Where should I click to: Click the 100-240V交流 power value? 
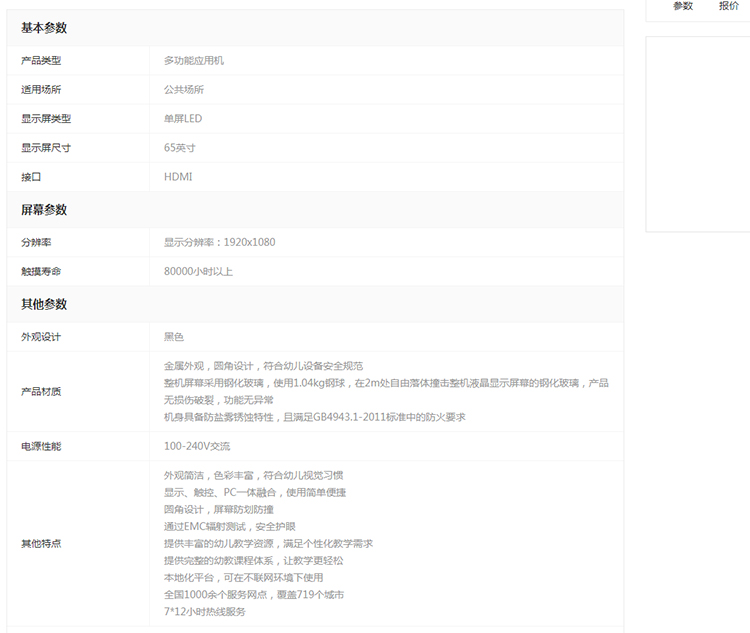(x=197, y=446)
